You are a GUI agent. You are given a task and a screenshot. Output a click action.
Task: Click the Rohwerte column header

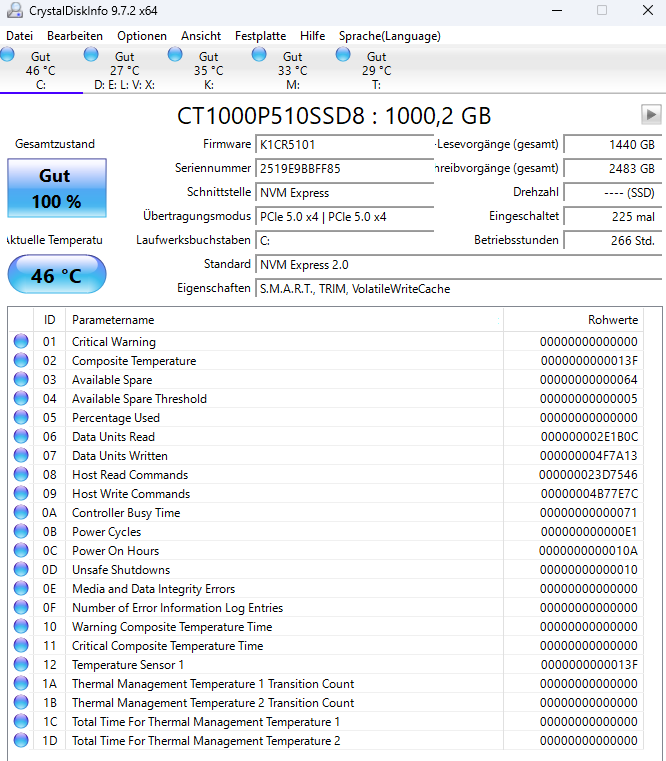click(573, 320)
